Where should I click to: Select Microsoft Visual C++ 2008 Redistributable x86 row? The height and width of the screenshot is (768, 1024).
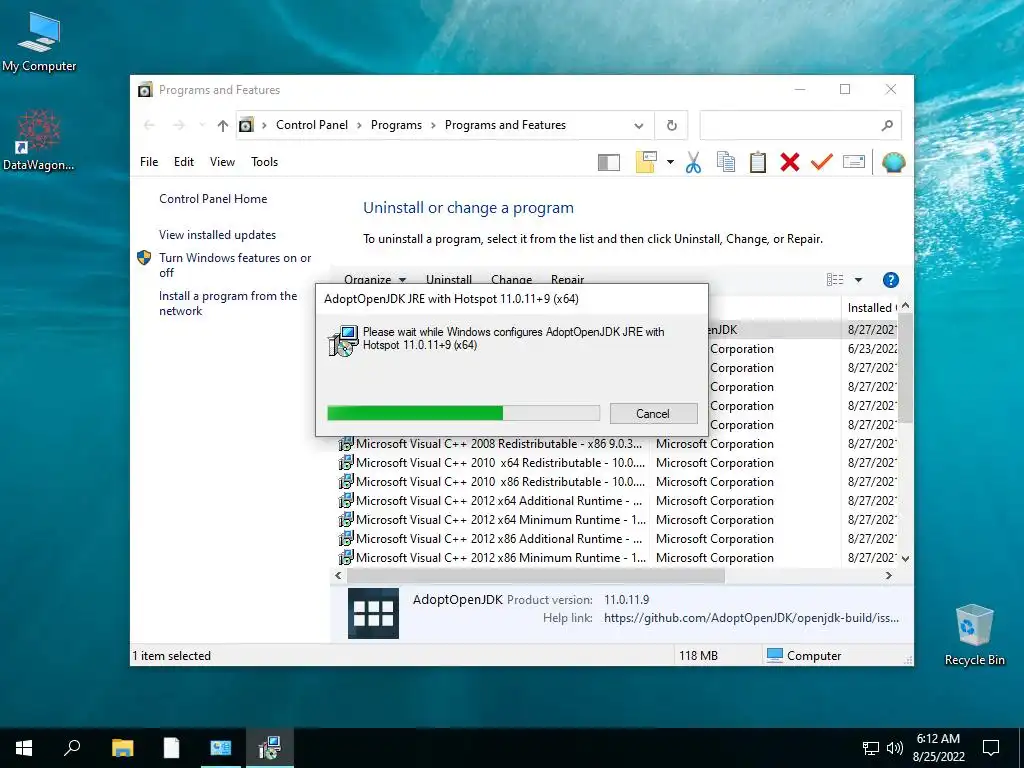tap(616, 443)
